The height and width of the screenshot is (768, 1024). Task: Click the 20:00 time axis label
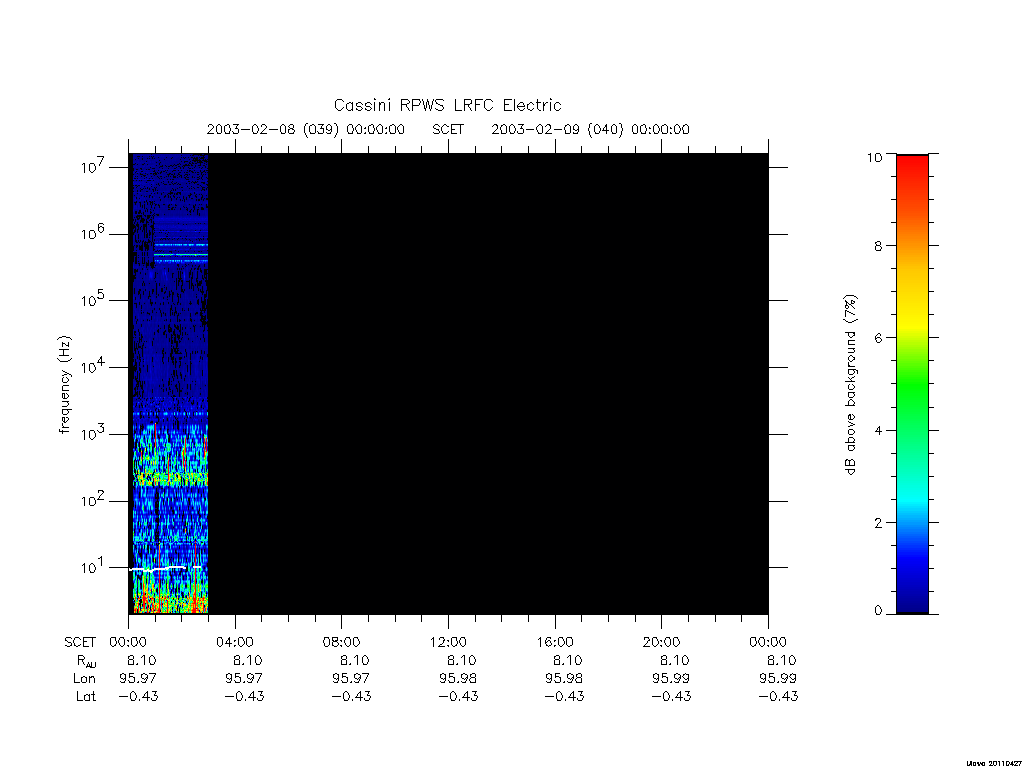(x=662, y=642)
